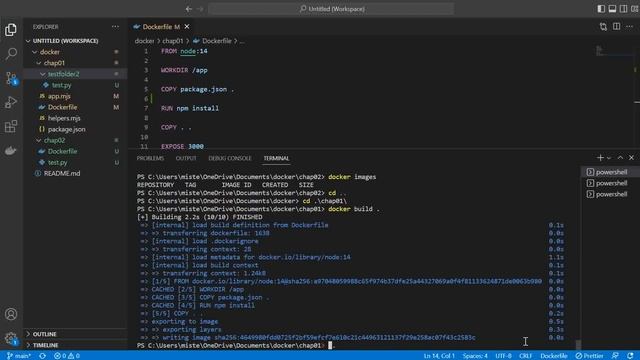Close the terminal panel

pos(631,158)
